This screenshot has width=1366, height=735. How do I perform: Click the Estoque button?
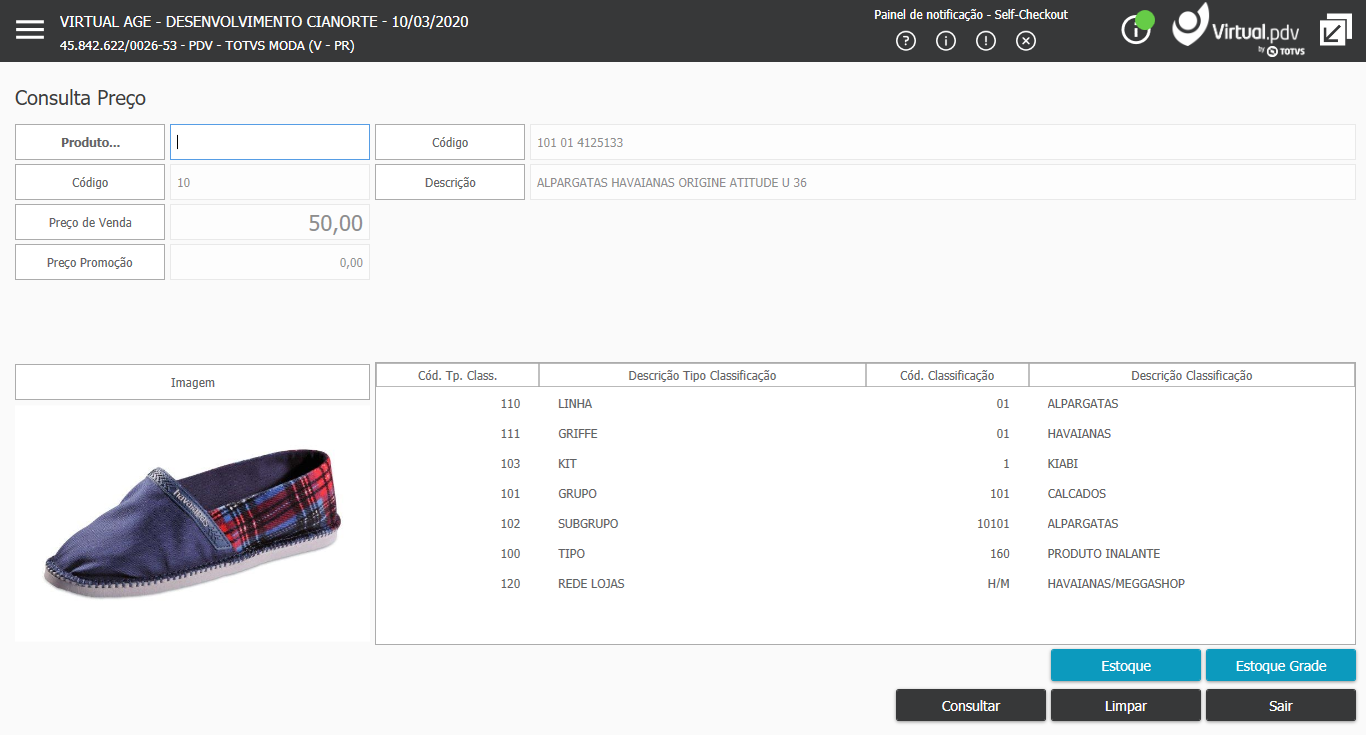tap(1126, 666)
